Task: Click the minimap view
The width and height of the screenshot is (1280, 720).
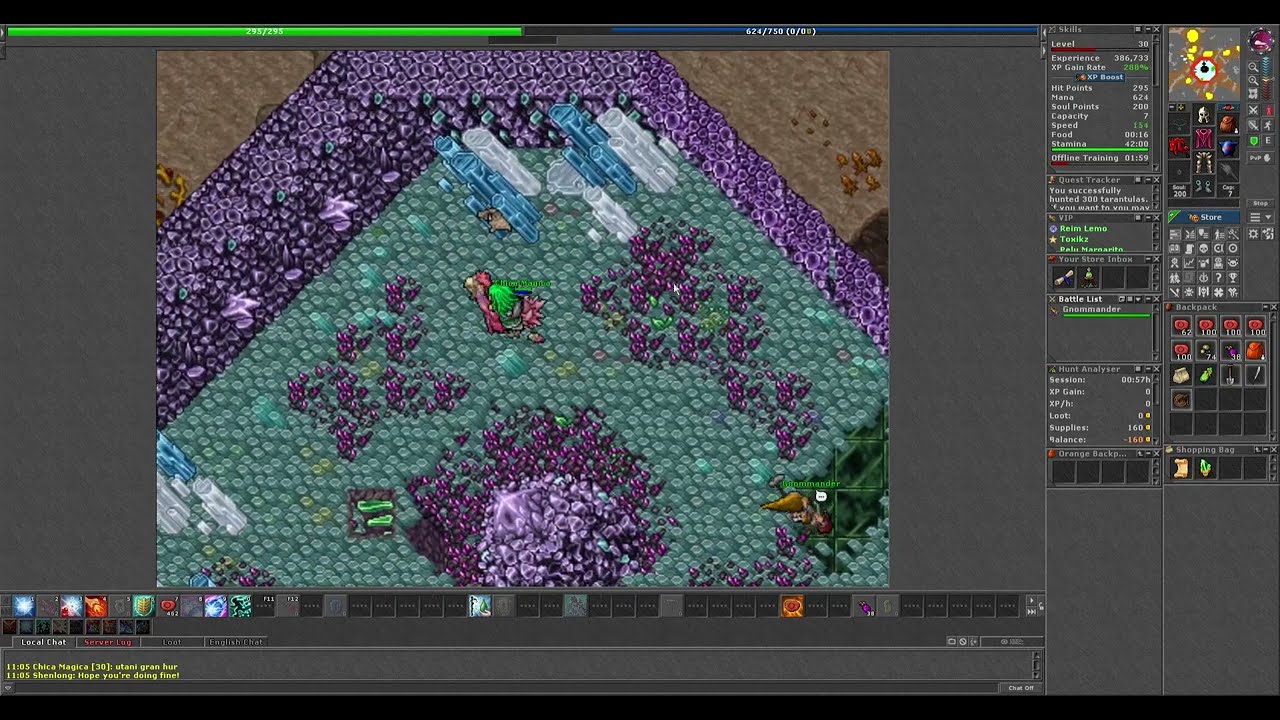Action: [x=1204, y=64]
